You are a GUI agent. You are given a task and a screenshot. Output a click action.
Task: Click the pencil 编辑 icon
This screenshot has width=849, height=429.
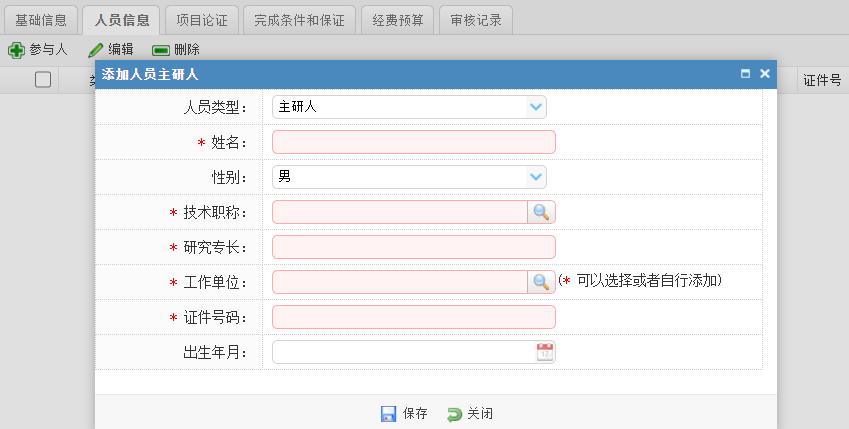click(x=96, y=49)
